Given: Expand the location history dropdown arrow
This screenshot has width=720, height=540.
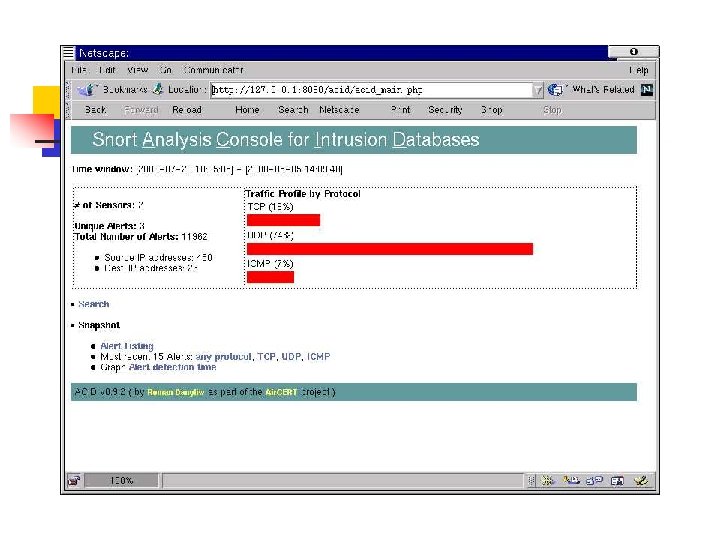Looking at the screenshot, I should pyautogui.click(x=538, y=90).
